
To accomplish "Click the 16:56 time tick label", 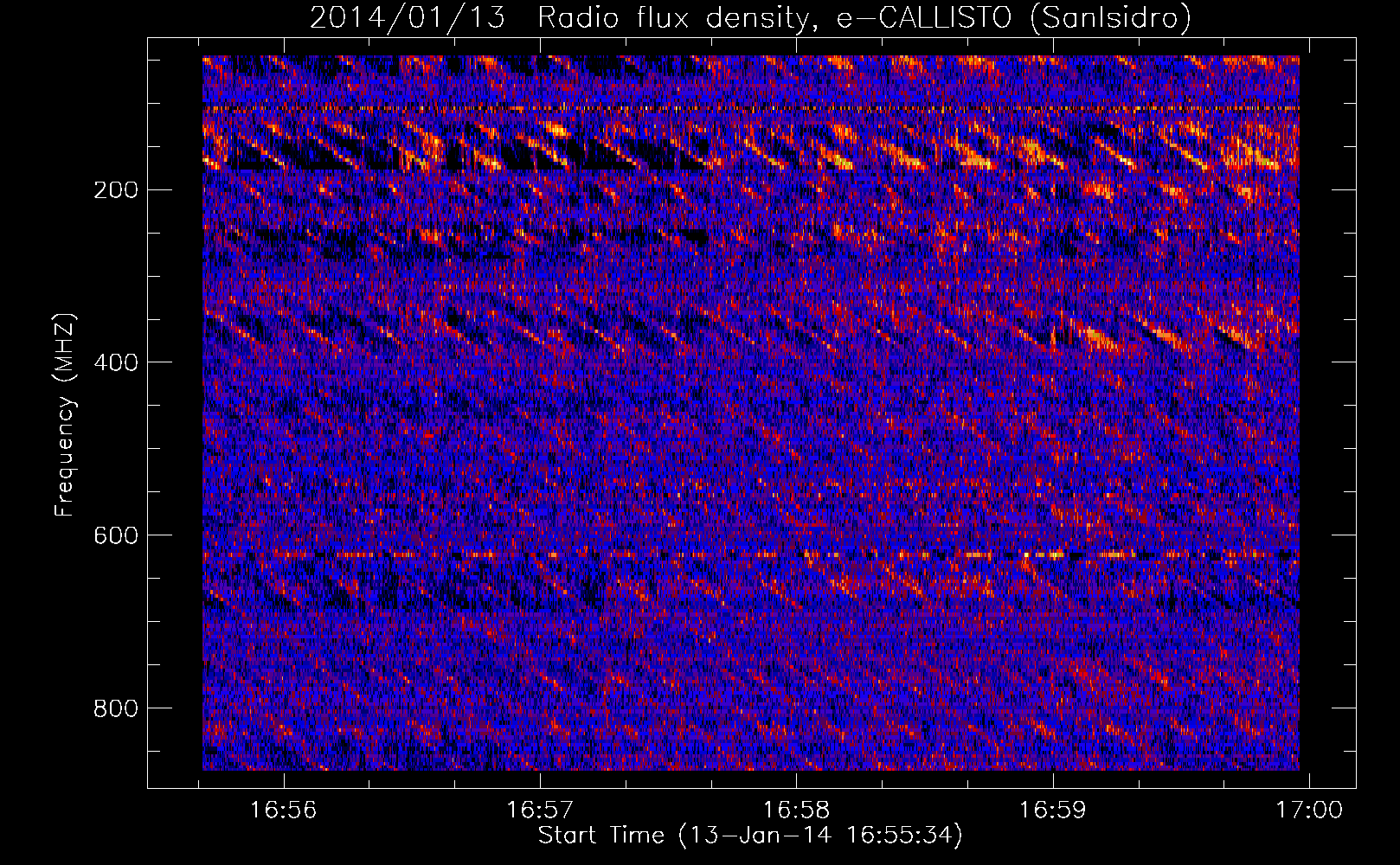I will [284, 810].
